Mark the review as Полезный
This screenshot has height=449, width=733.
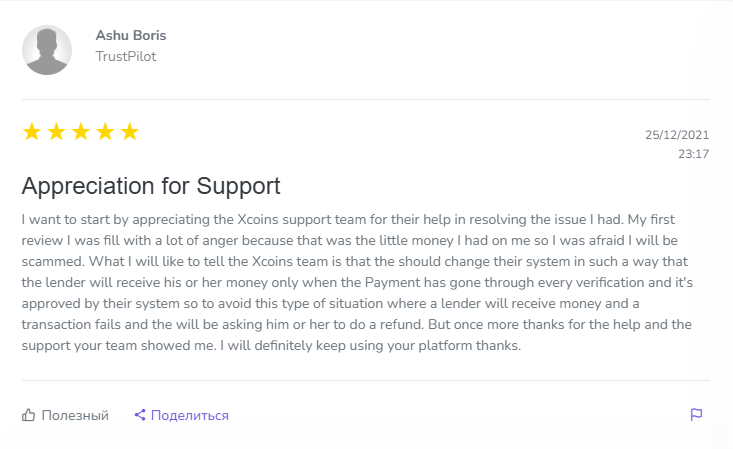click(x=75, y=415)
